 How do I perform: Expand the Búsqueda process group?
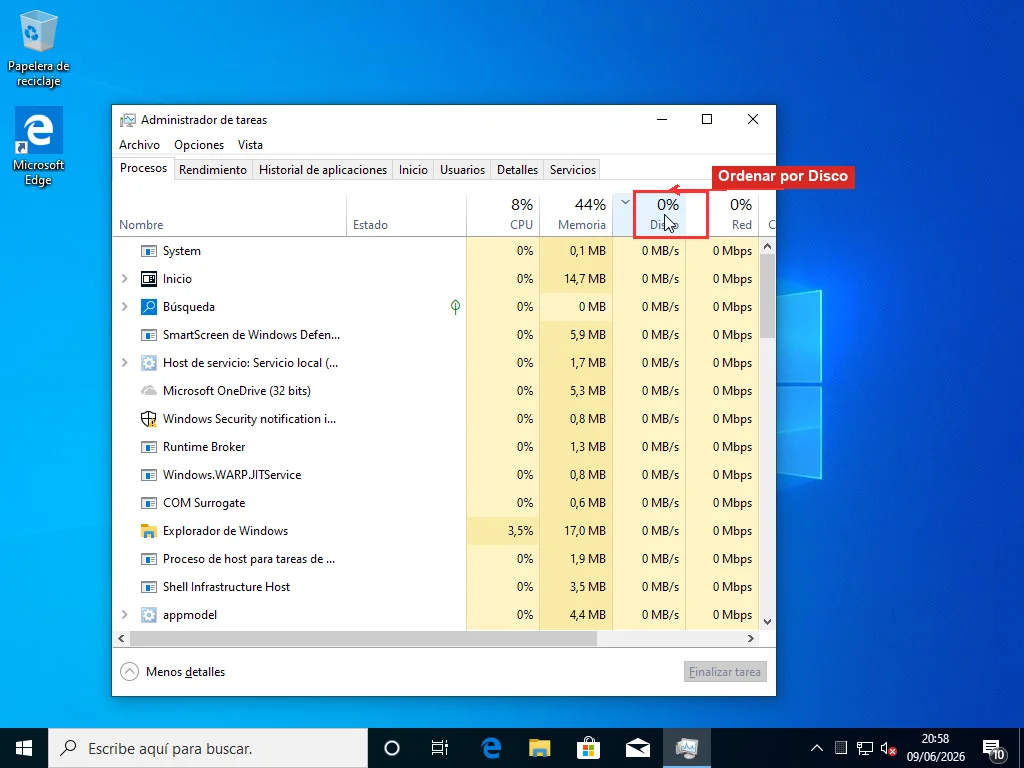[x=125, y=307]
